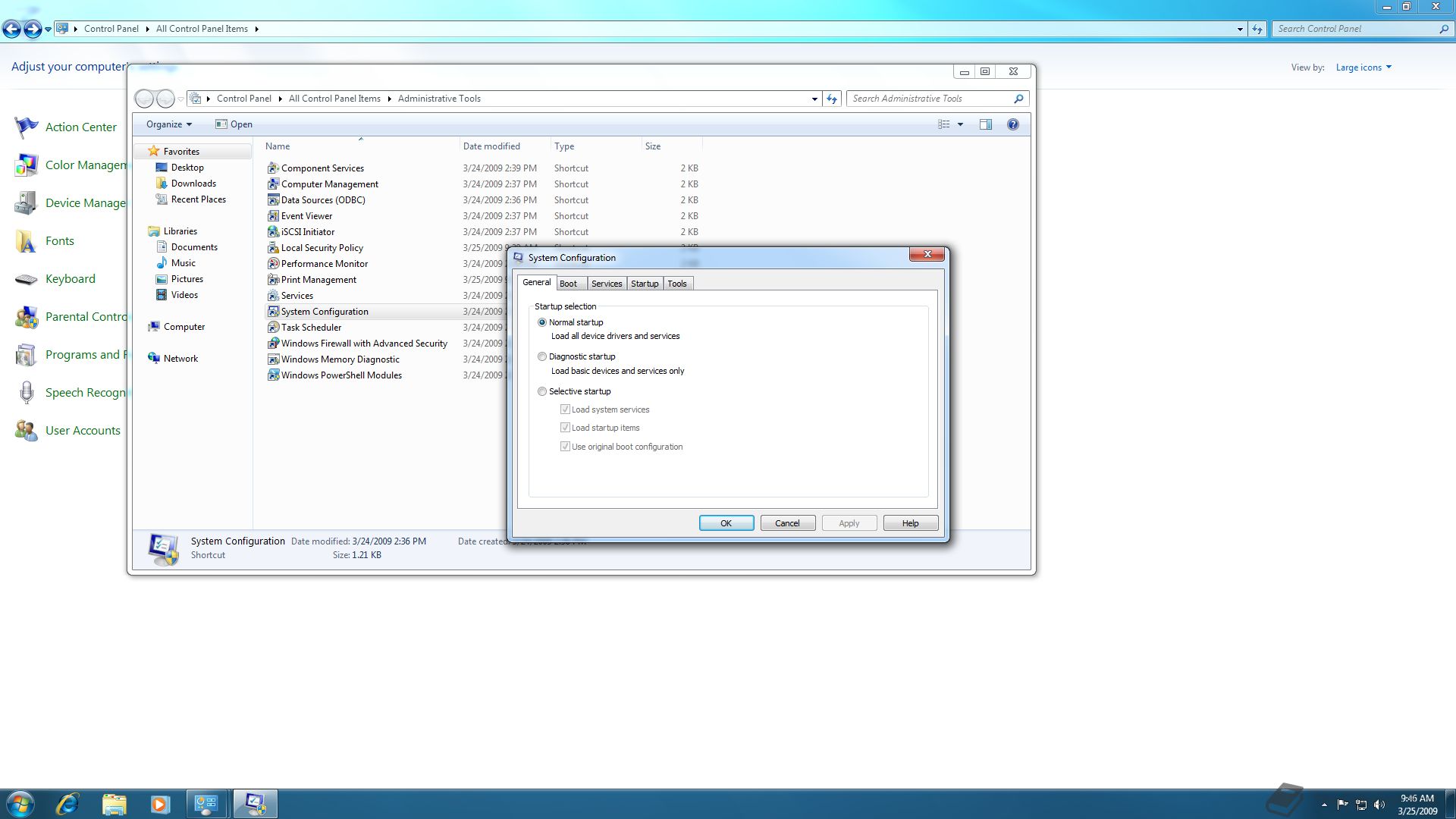Select Local Security Policy entry
The image size is (1456, 819).
[322, 248]
